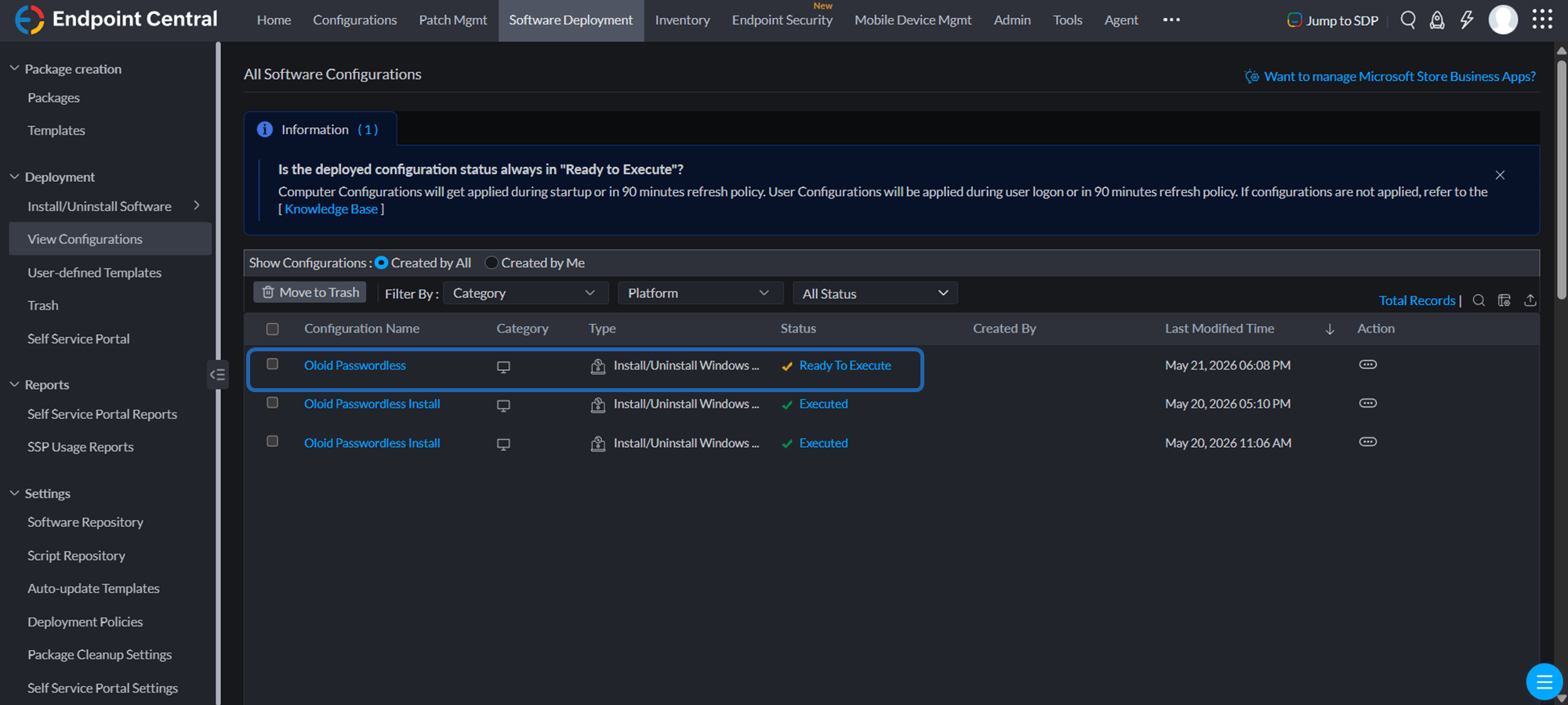1568x705 pixels.
Task: Click the page vertical scrollbar
Action: 1561,180
